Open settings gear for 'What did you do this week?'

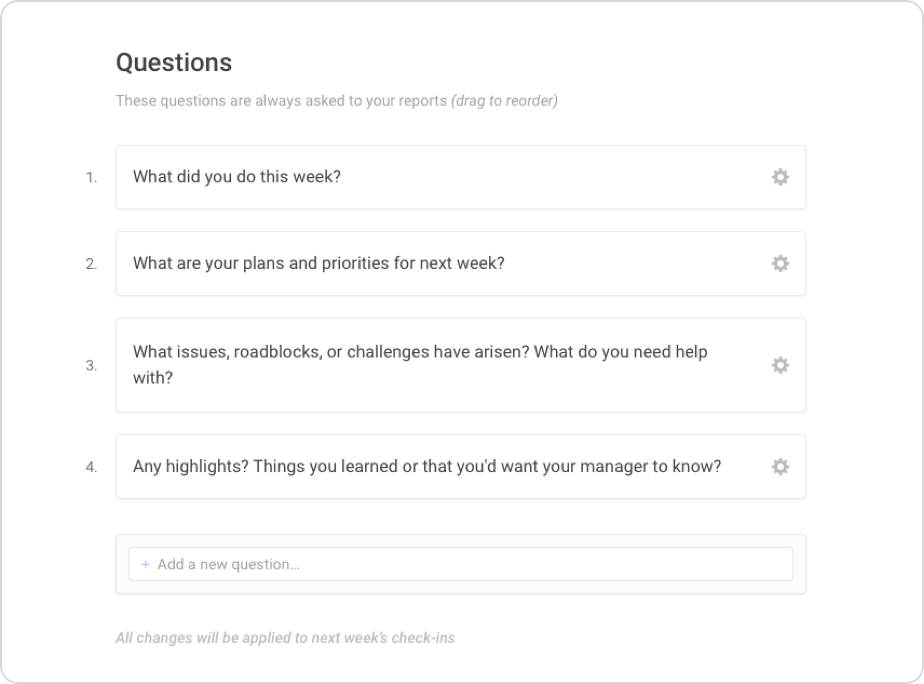tap(780, 177)
